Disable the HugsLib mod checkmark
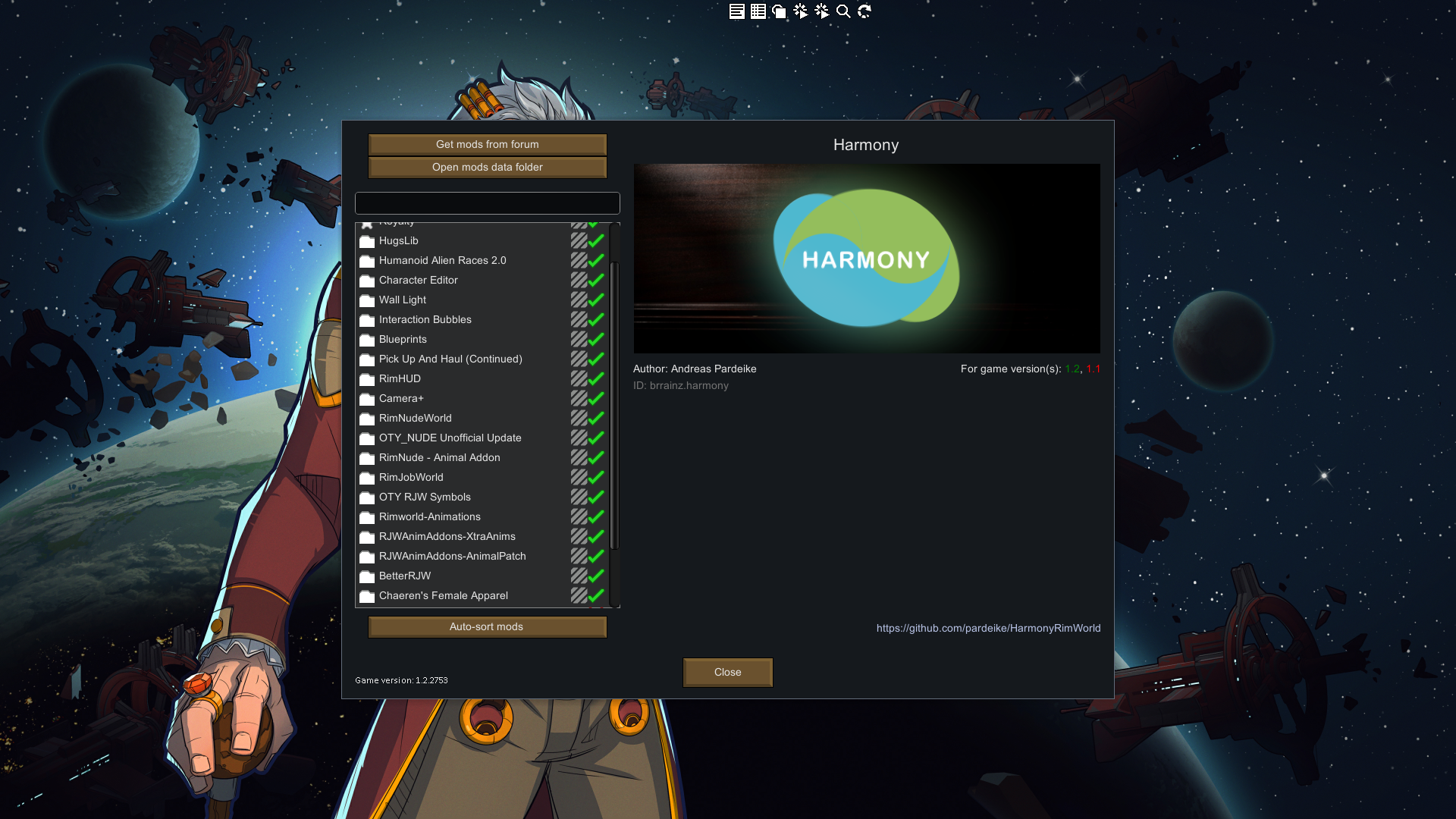The image size is (1456, 819). click(x=596, y=240)
